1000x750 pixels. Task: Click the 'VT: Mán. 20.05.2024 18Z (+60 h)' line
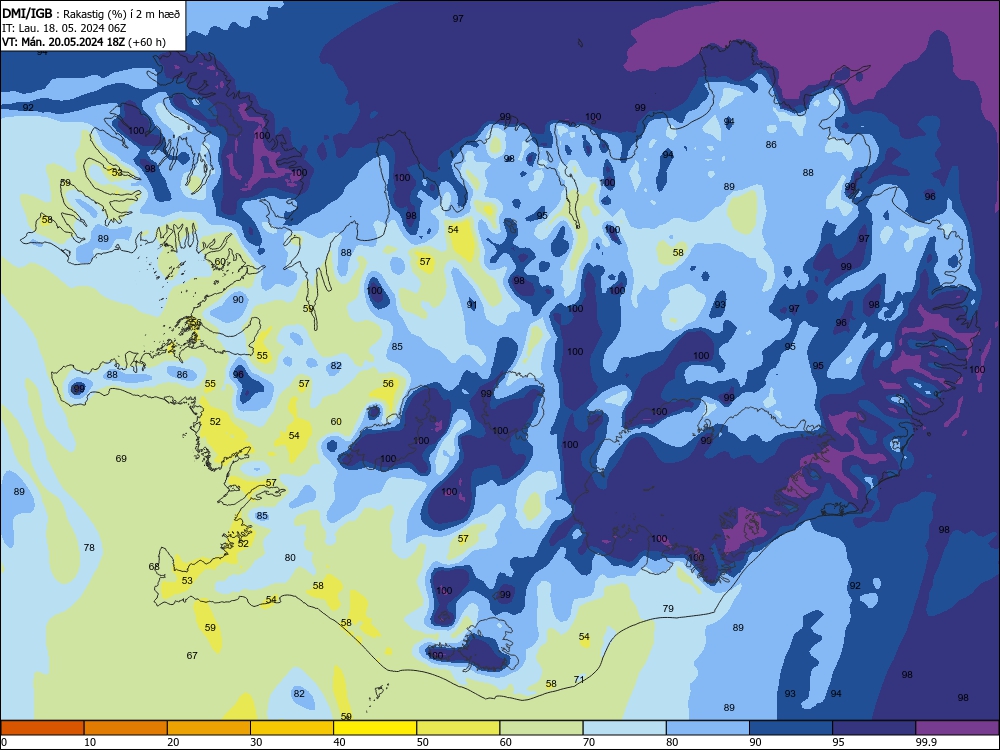pyautogui.click(x=84, y=42)
